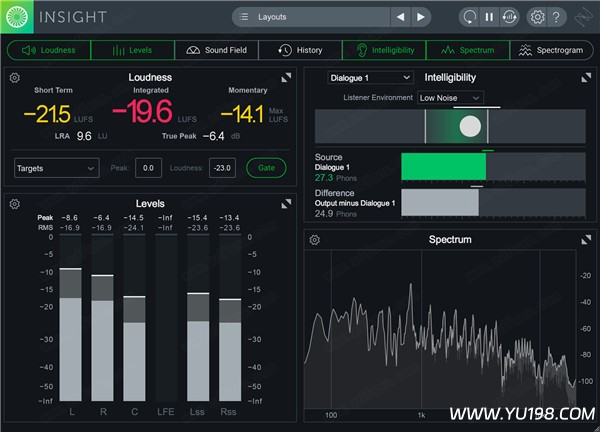This screenshot has height=432, width=600.
Task: Open the Layouts list menu
Action: click(x=311, y=17)
